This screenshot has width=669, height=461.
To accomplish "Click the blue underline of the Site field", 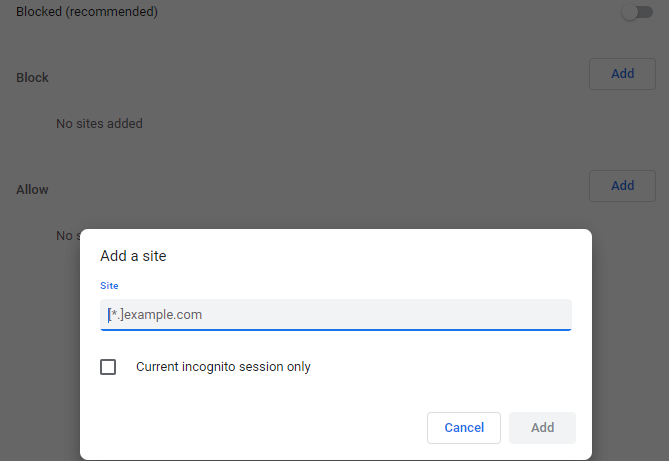I will click(335, 330).
